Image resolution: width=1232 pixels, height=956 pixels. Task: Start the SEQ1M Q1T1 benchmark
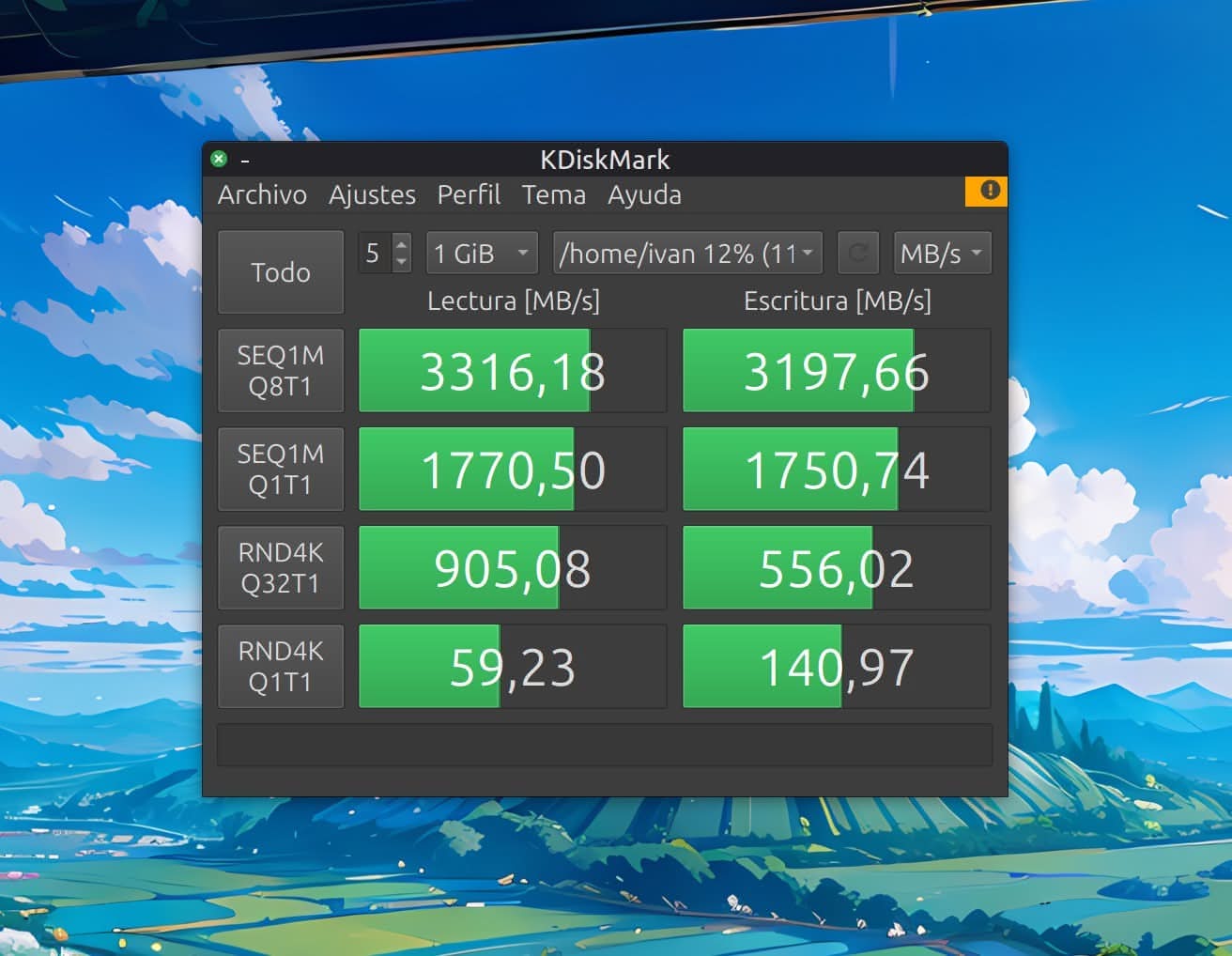pos(280,469)
